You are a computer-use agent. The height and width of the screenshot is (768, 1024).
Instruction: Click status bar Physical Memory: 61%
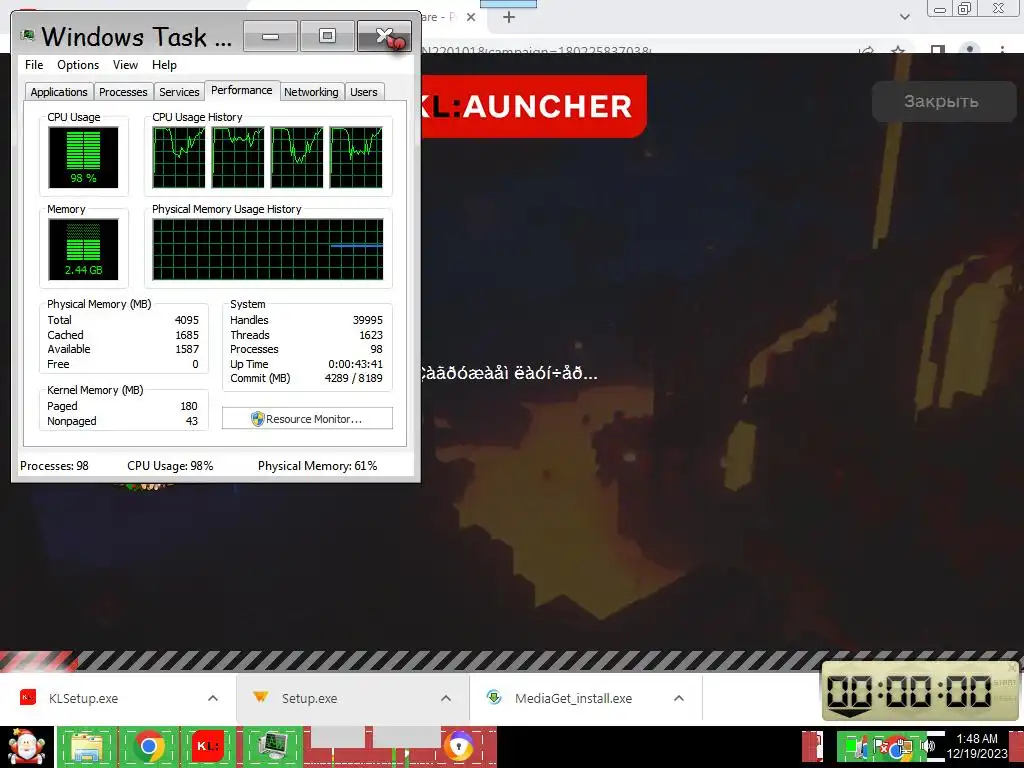click(317, 466)
